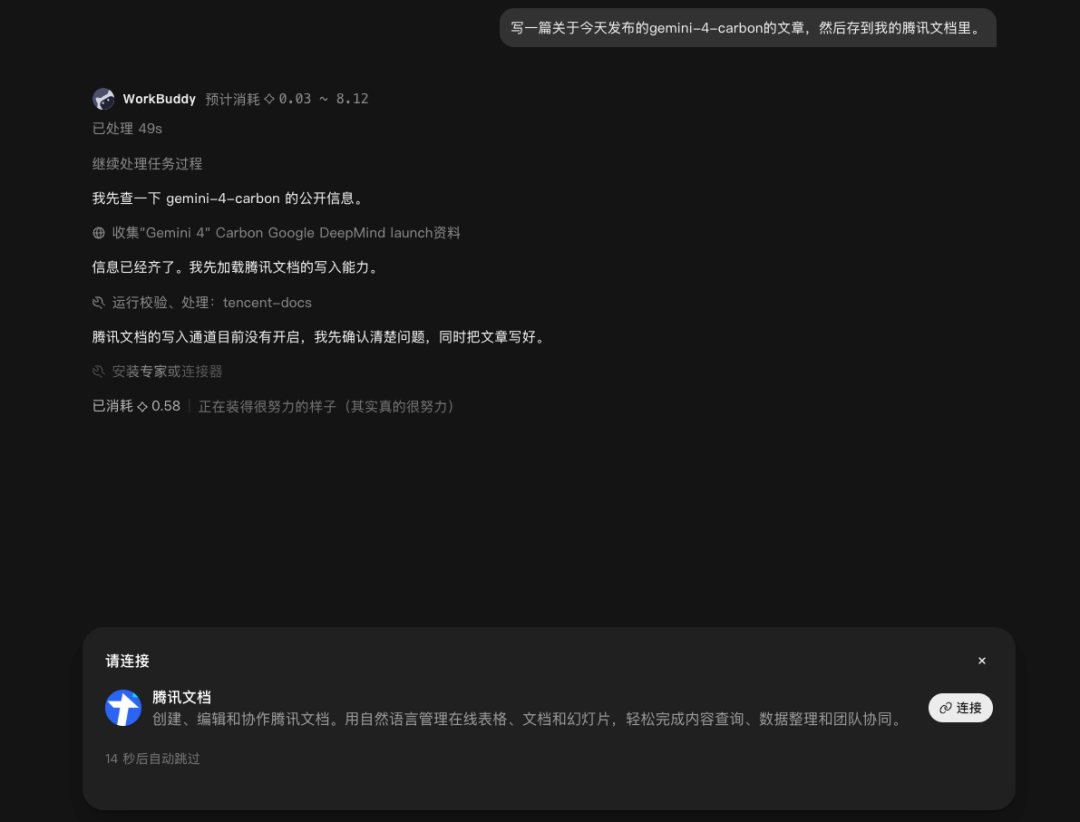Click the globe icon beside 收集 Gemini 4 资料
Screen dimensions: 1080x822
(98, 233)
